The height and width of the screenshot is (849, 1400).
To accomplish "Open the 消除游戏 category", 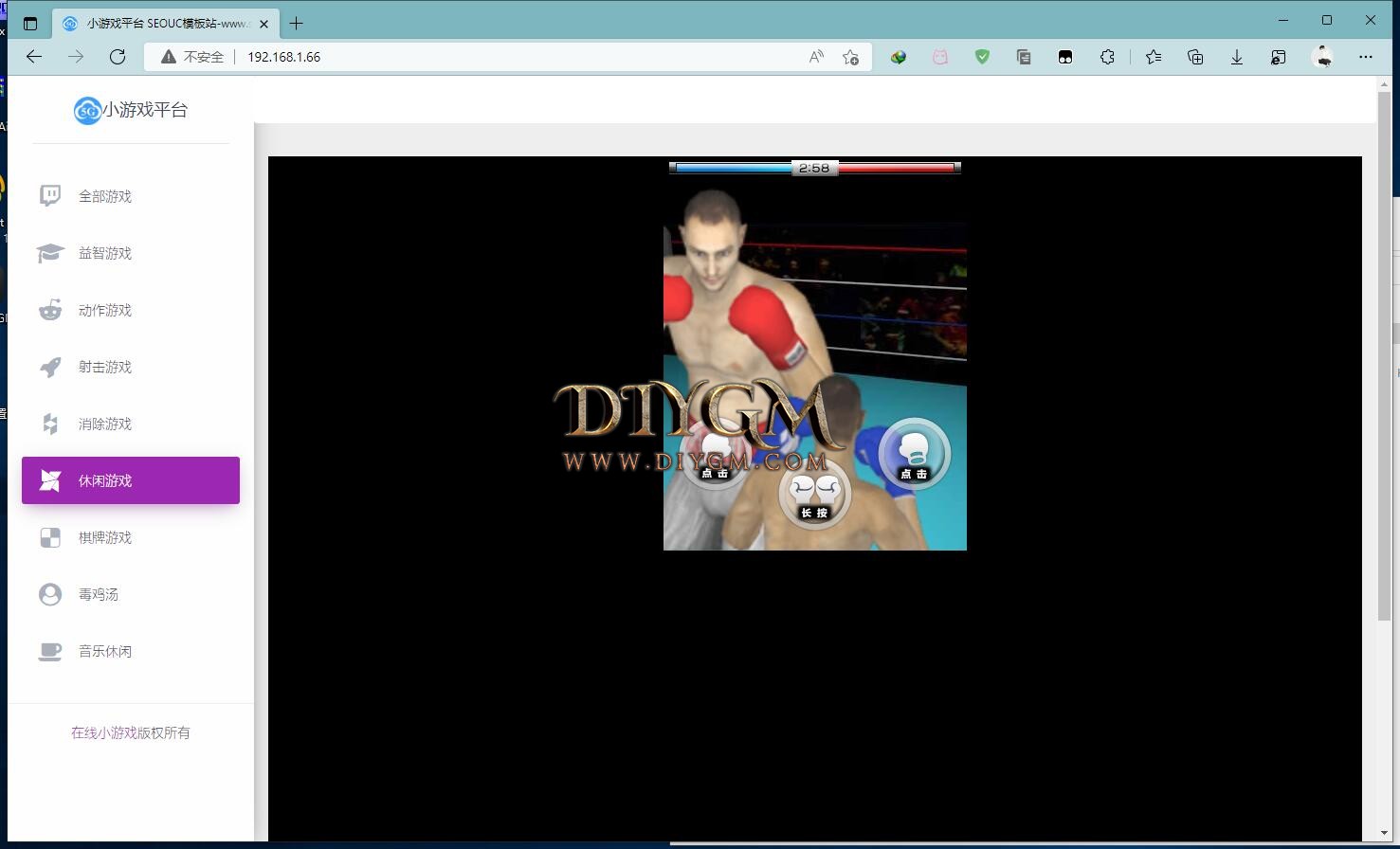I will (131, 424).
